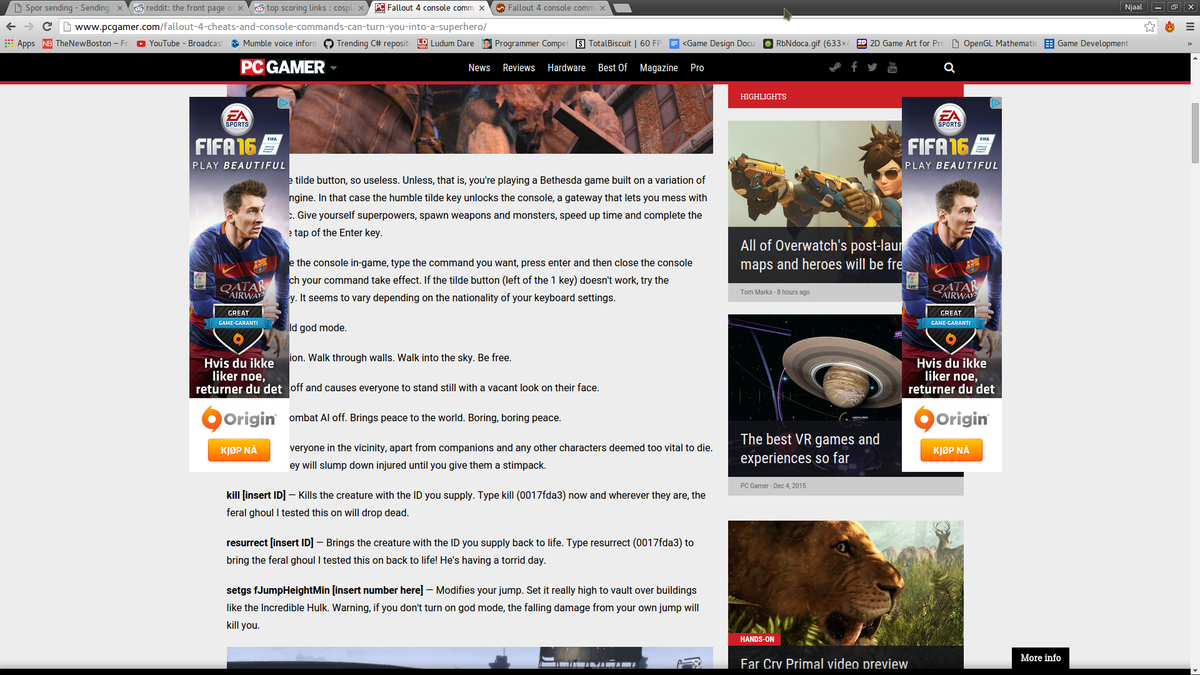
Task: Open the Reviews section in site nav
Action: pos(519,68)
